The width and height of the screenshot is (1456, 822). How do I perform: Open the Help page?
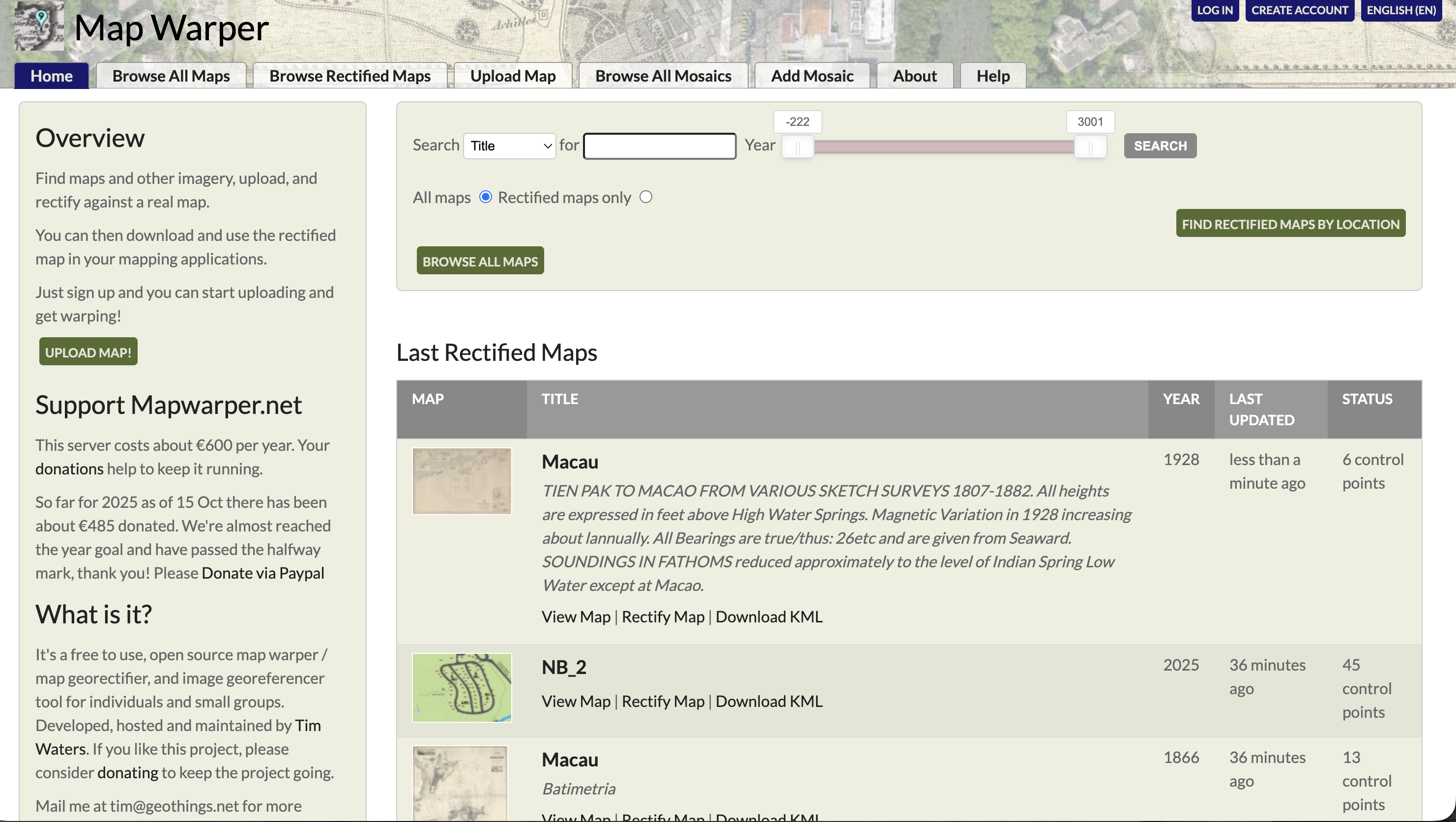click(x=992, y=75)
